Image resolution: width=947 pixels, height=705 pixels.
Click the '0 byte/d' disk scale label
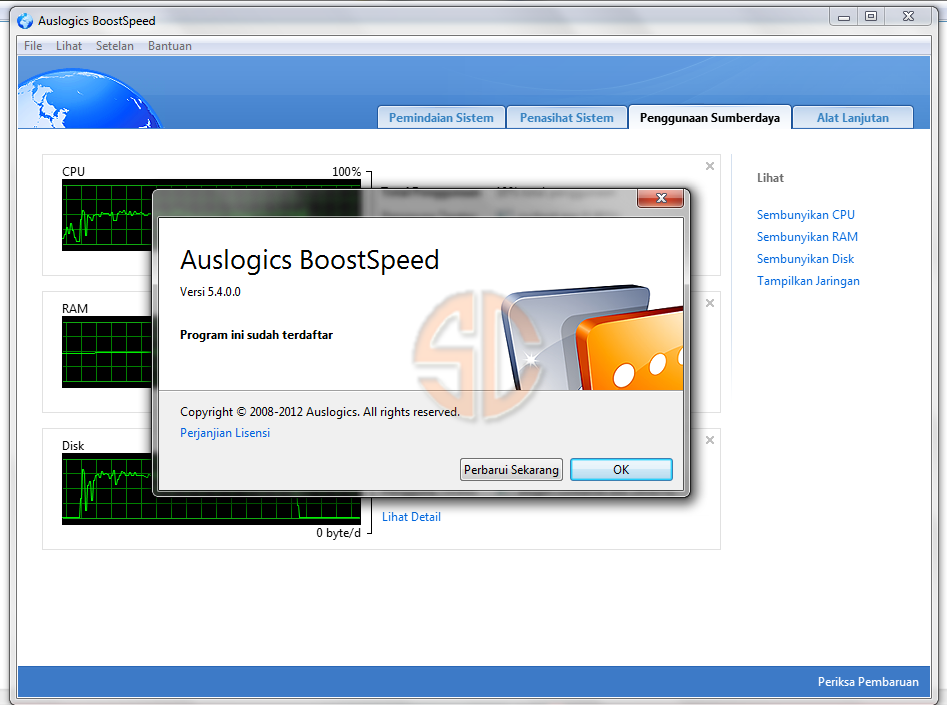(338, 533)
